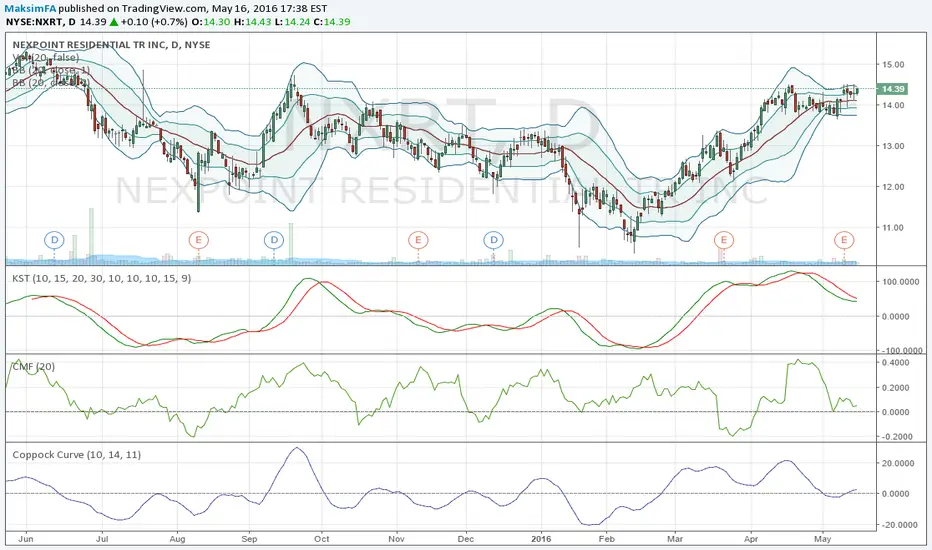Click the 2016 year label on time axis
932x550 pixels.
coord(541,539)
